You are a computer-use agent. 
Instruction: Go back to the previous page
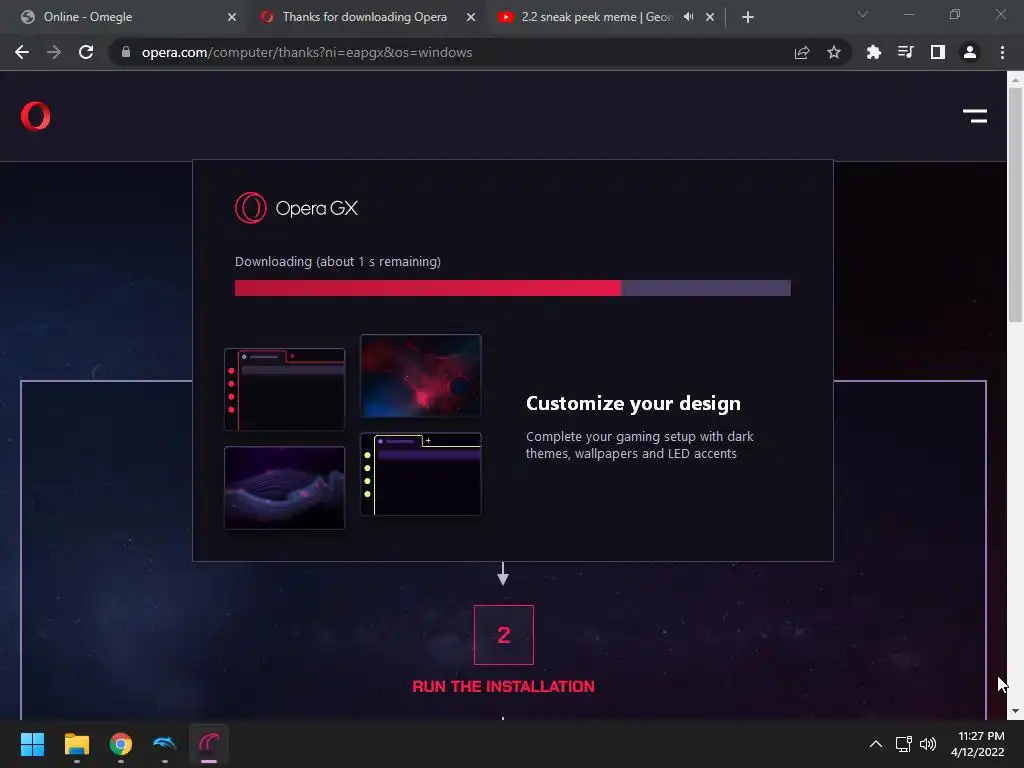[x=22, y=52]
